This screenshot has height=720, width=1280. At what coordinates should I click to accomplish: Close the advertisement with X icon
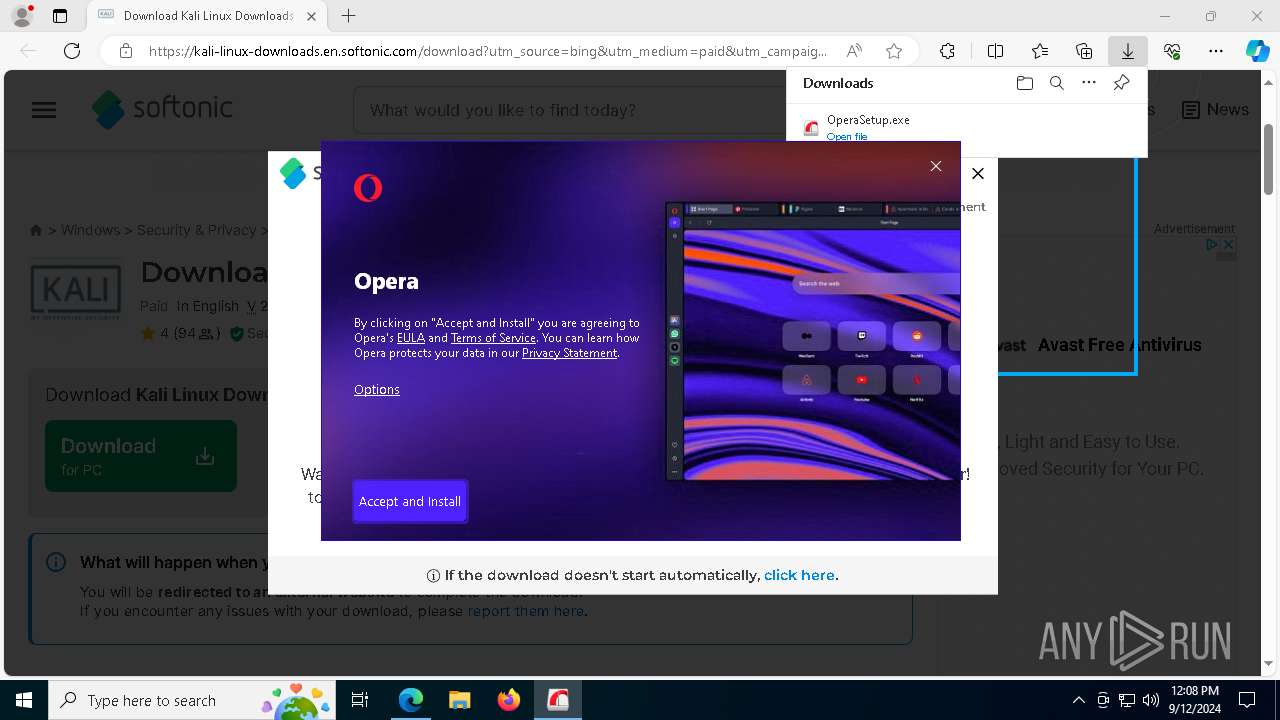point(1229,244)
